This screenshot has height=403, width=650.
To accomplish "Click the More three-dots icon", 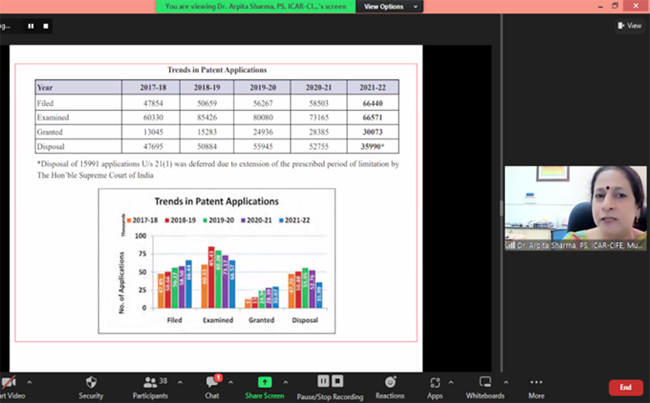I will pyautogui.click(x=537, y=382).
